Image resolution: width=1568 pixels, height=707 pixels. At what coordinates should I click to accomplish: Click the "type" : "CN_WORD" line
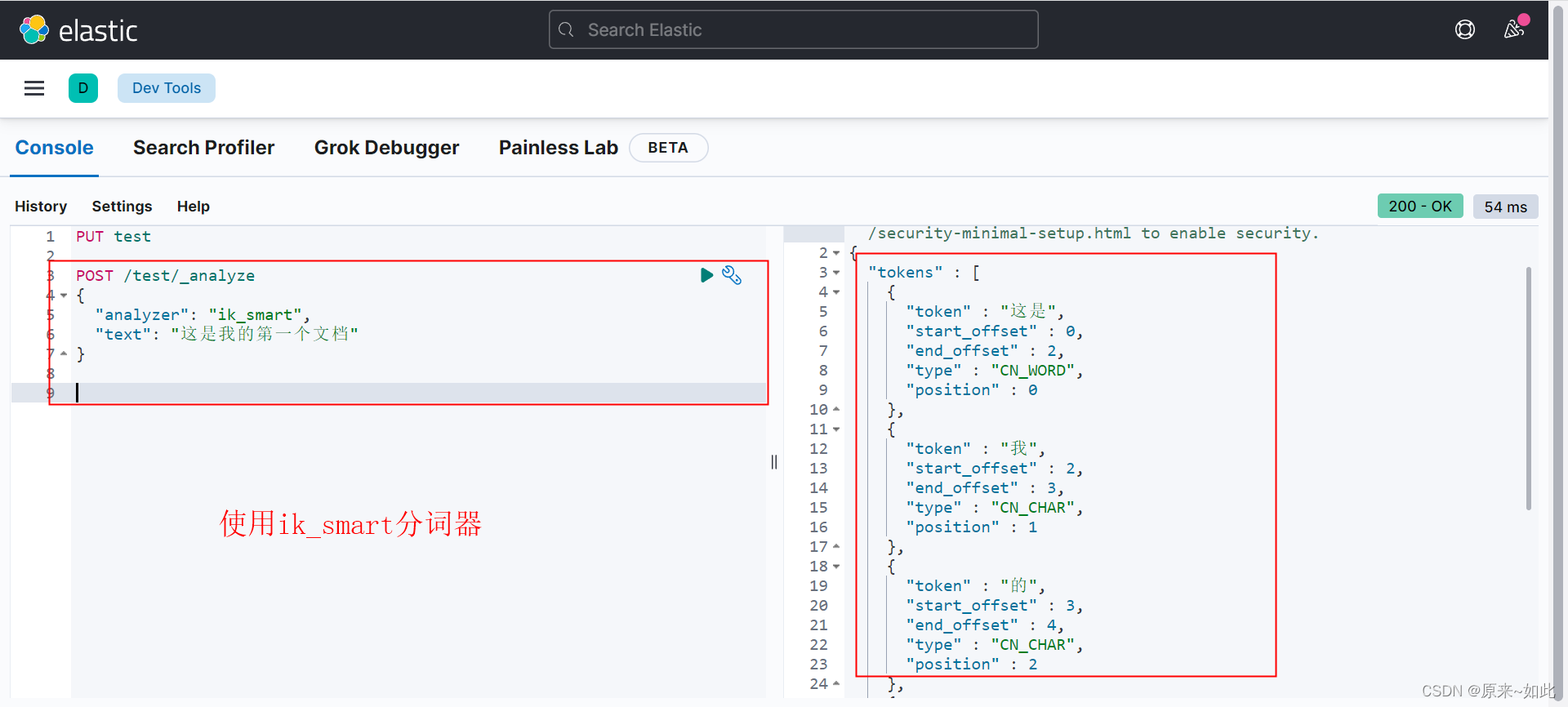995,371
